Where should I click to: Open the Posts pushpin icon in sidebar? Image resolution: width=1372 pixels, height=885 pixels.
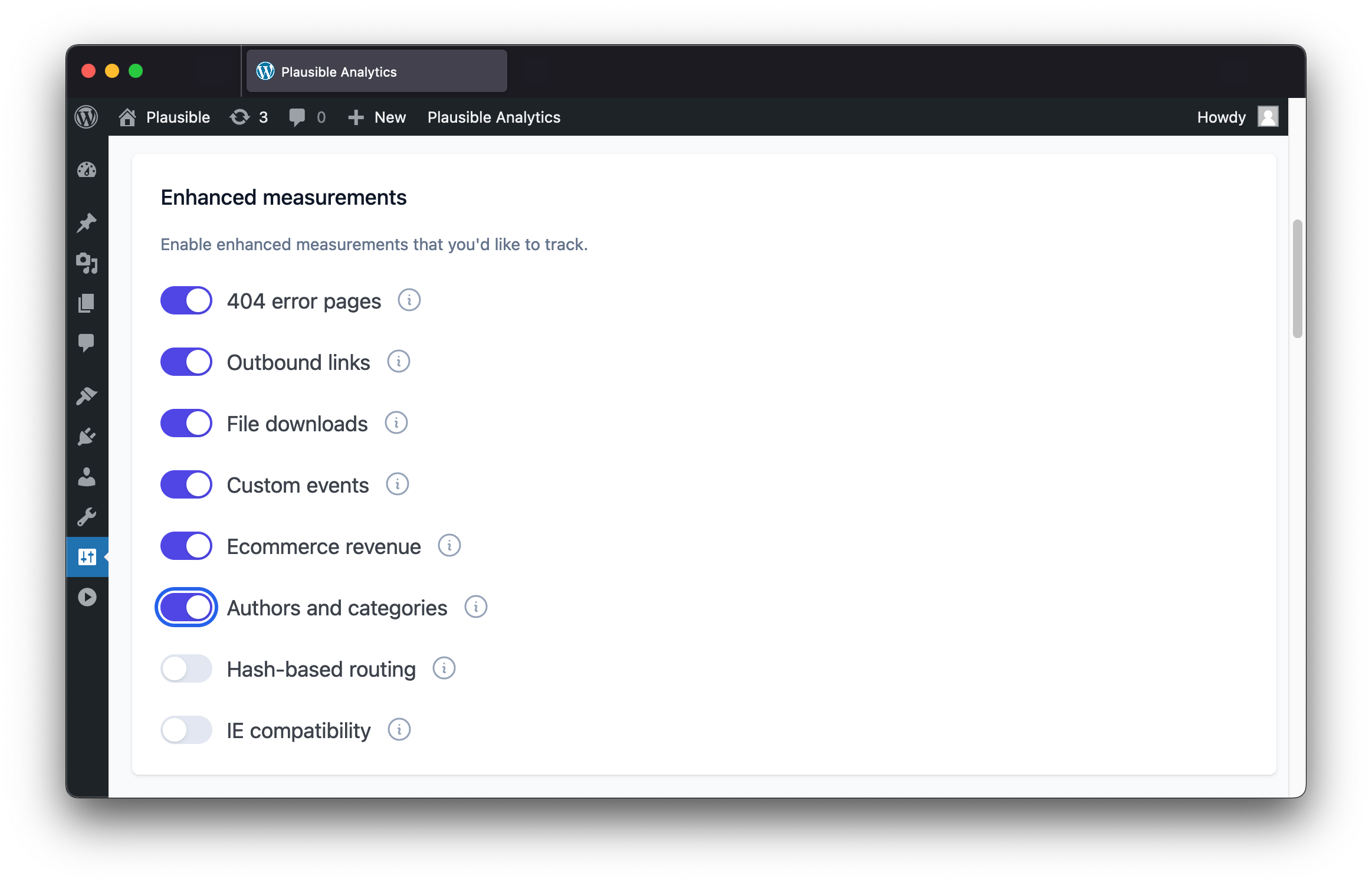(87, 223)
